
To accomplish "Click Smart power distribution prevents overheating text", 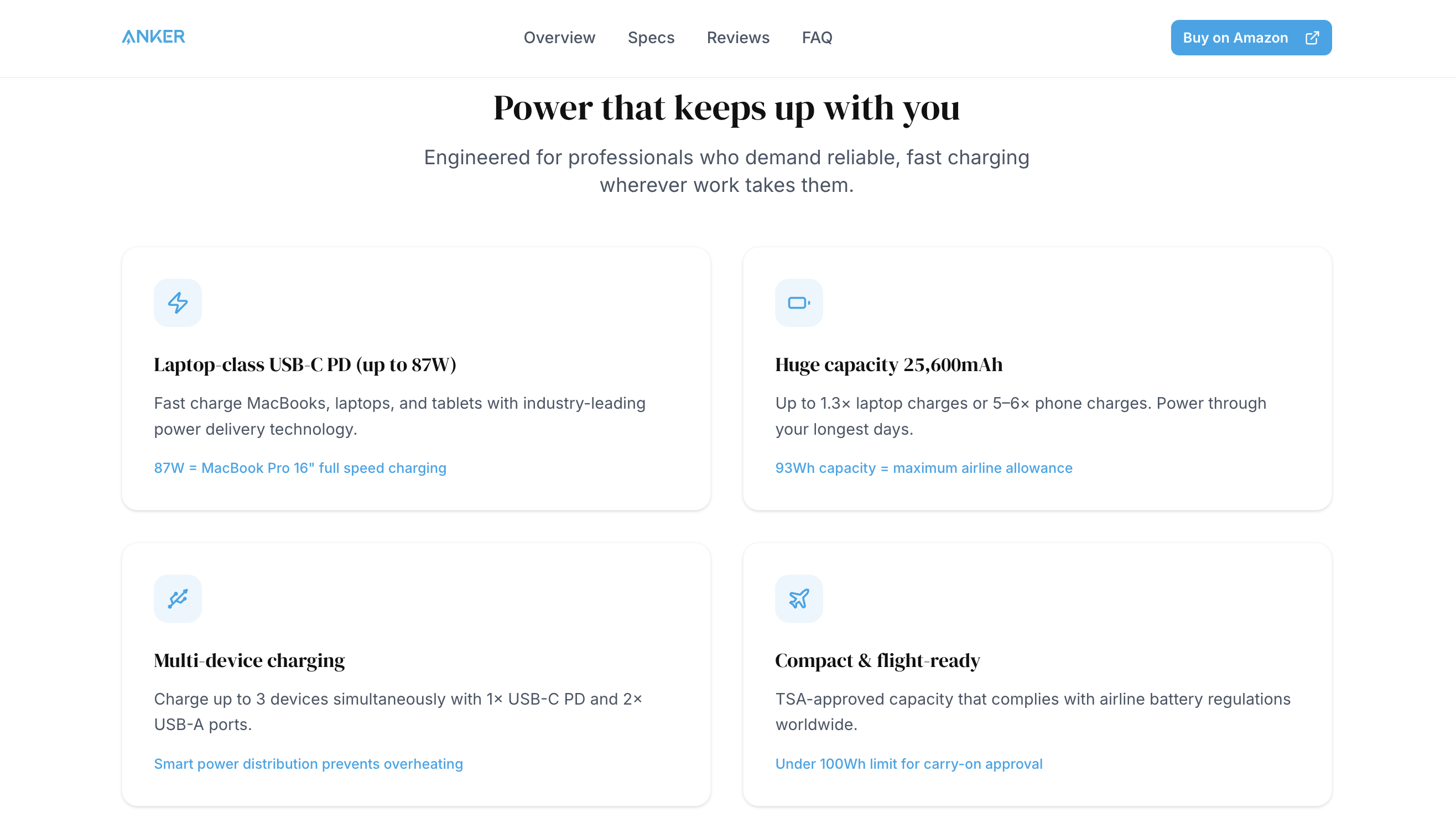I will (x=308, y=763).
